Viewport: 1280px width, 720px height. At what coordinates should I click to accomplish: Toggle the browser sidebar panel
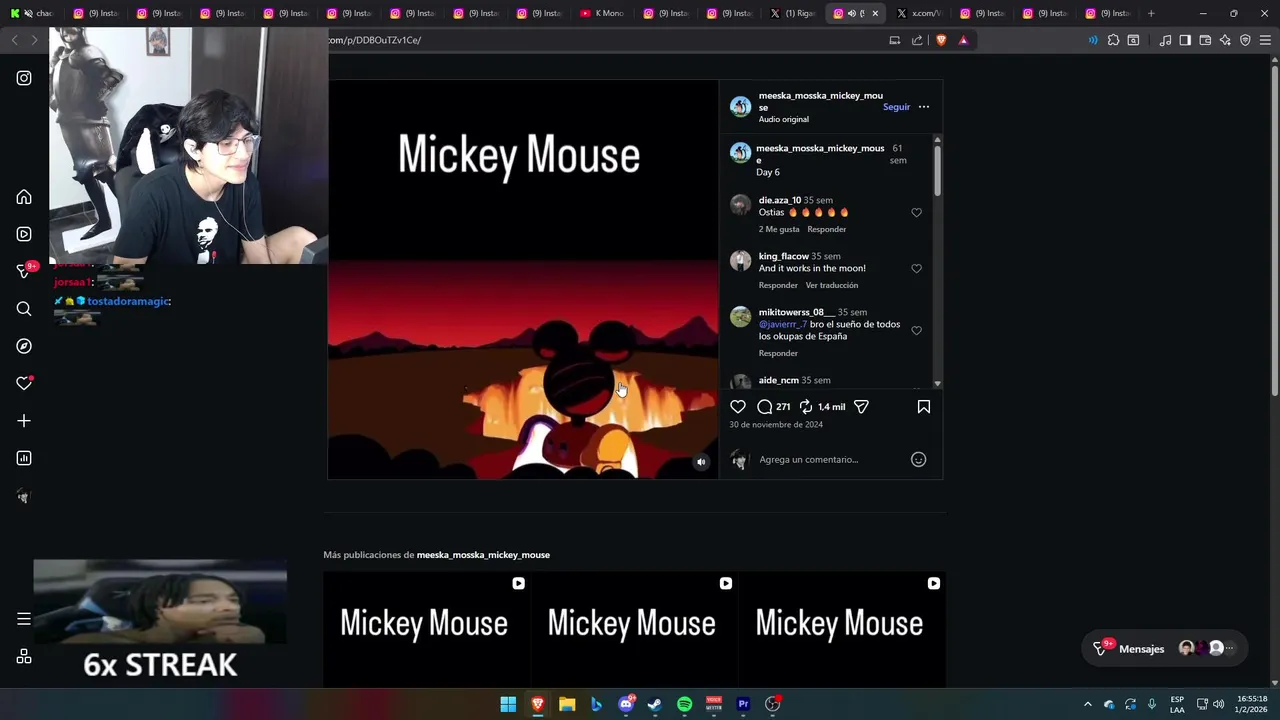click(1185, 40)
